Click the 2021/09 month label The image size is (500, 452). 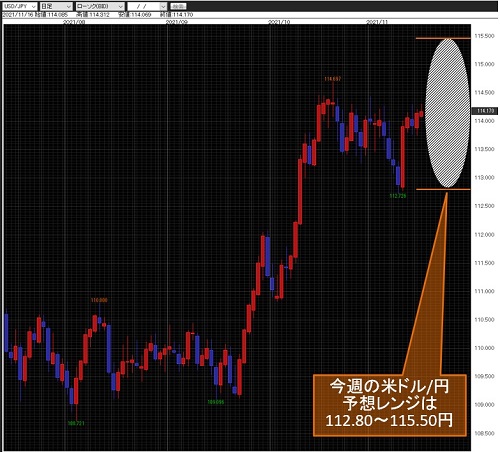pyautogui.click(x=177, y=22)
